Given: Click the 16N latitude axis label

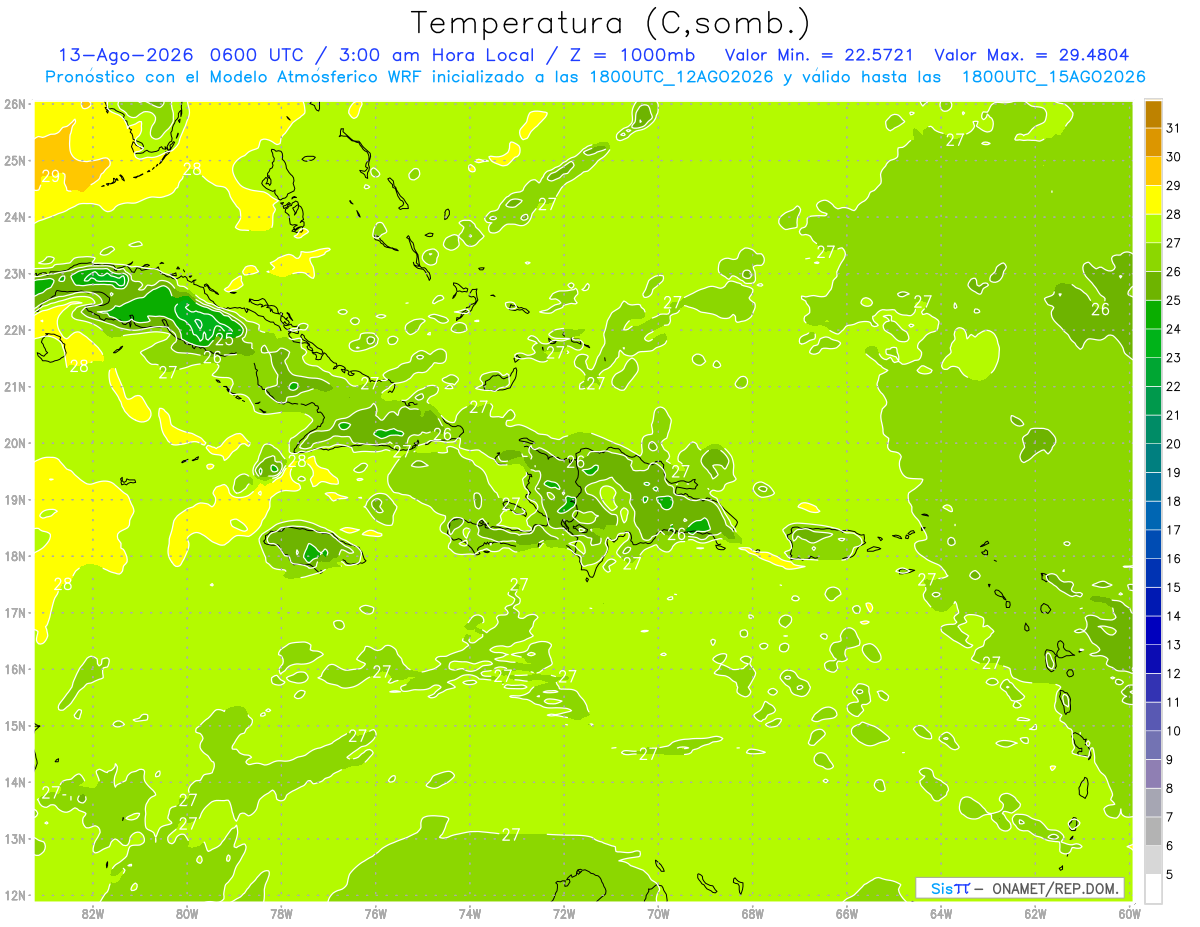Looking at the screenshot, I should pos(15,669).
